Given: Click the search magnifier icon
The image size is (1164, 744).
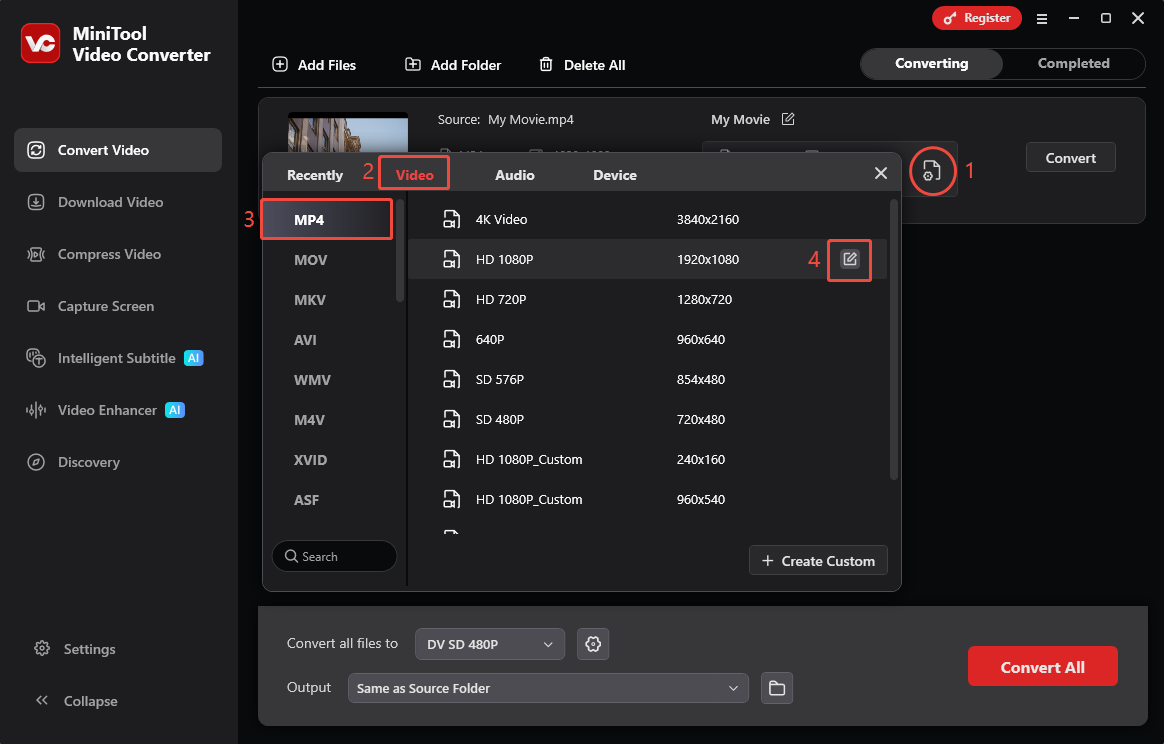Looking at the screenshot, I should click(291, 556).
